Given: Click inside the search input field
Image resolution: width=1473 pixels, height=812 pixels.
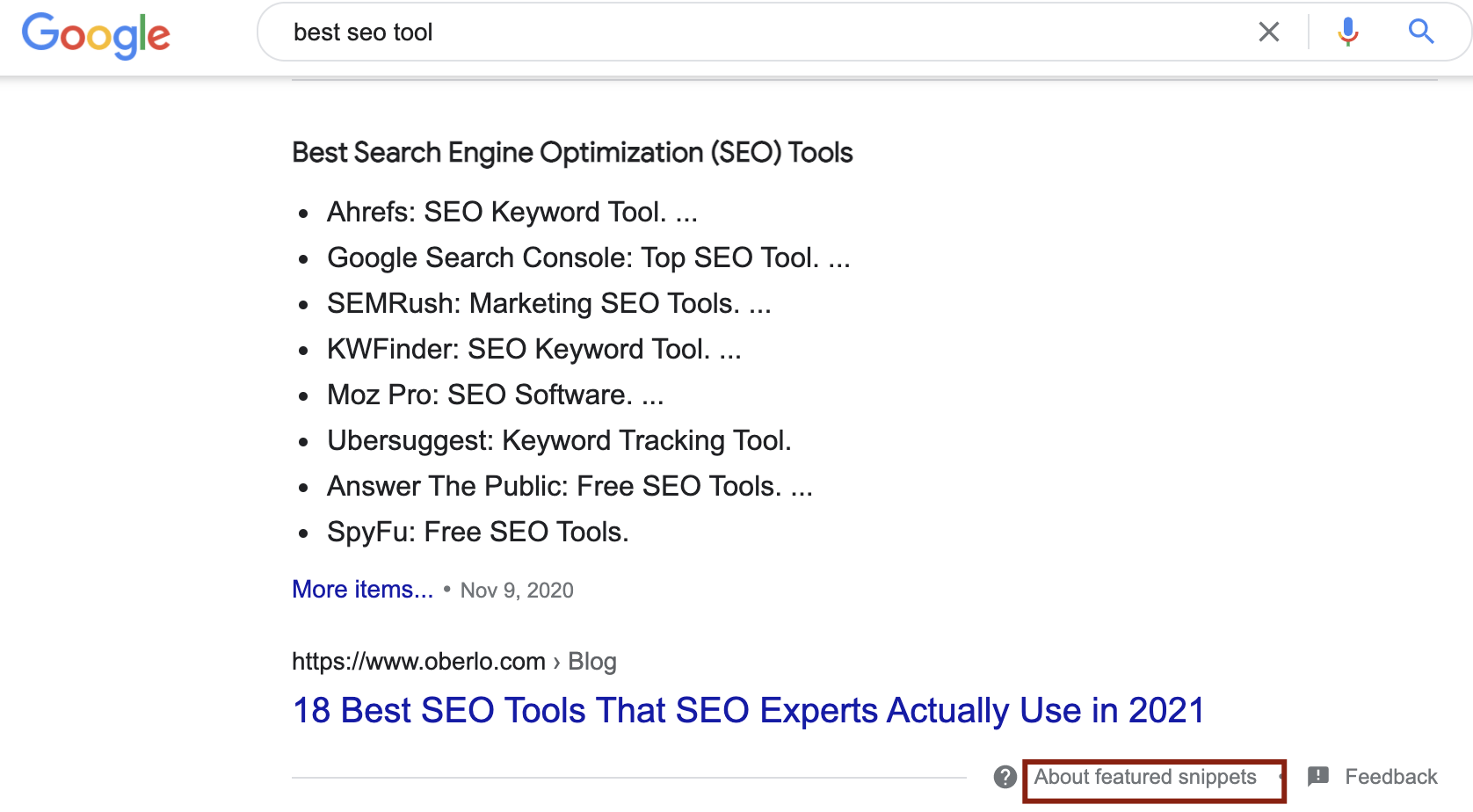Looking at the screenshot, I should pyautogui.click(x=615, y=32).
